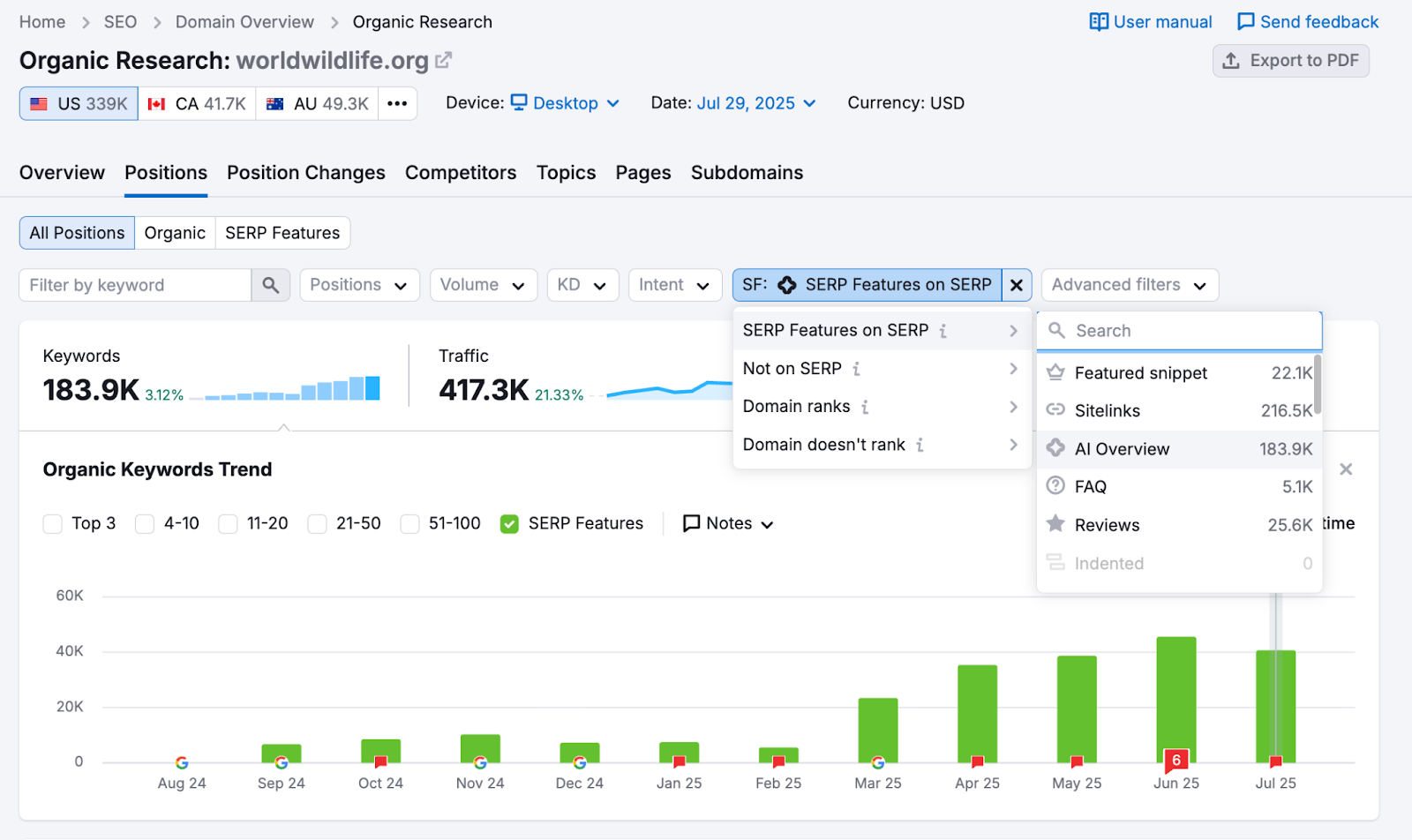Open worldwildlife.org via the external link icon
The width and height of the screenshot is (1412, 840).
[443, 60]
